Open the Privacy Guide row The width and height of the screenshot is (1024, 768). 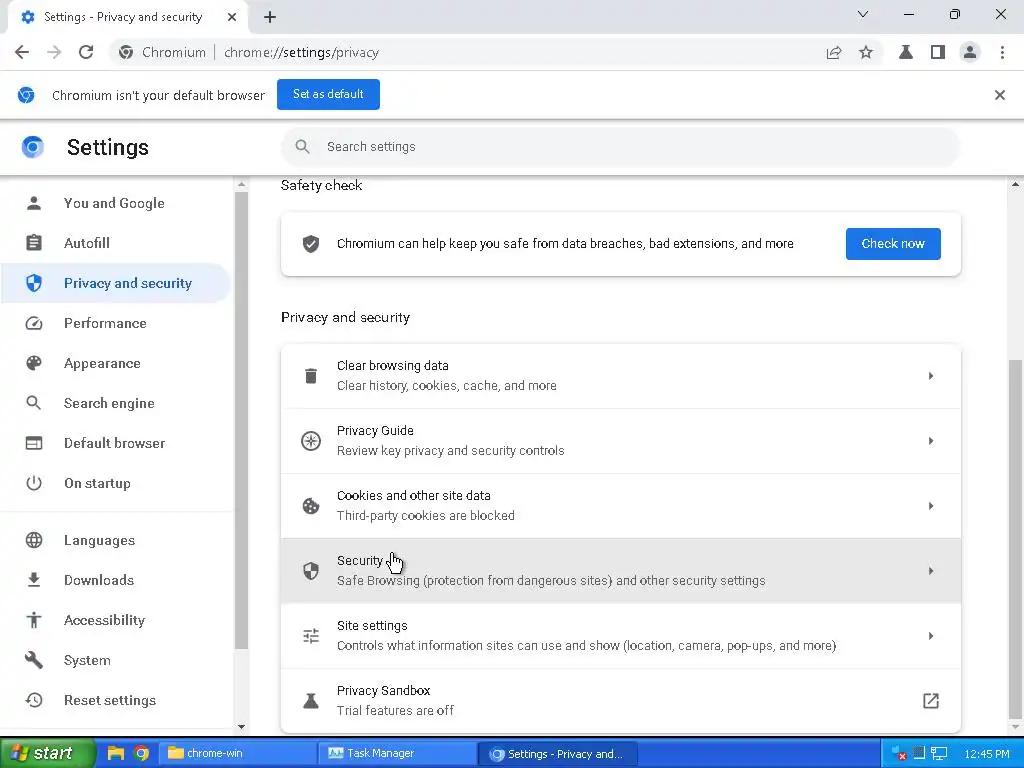(x=620, y=441)
